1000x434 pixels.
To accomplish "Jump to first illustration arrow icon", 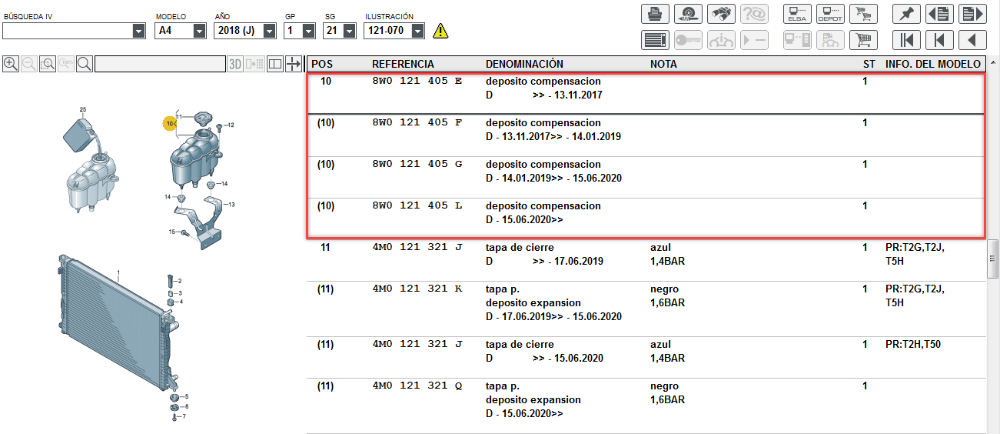I will [x=906, y=41].
